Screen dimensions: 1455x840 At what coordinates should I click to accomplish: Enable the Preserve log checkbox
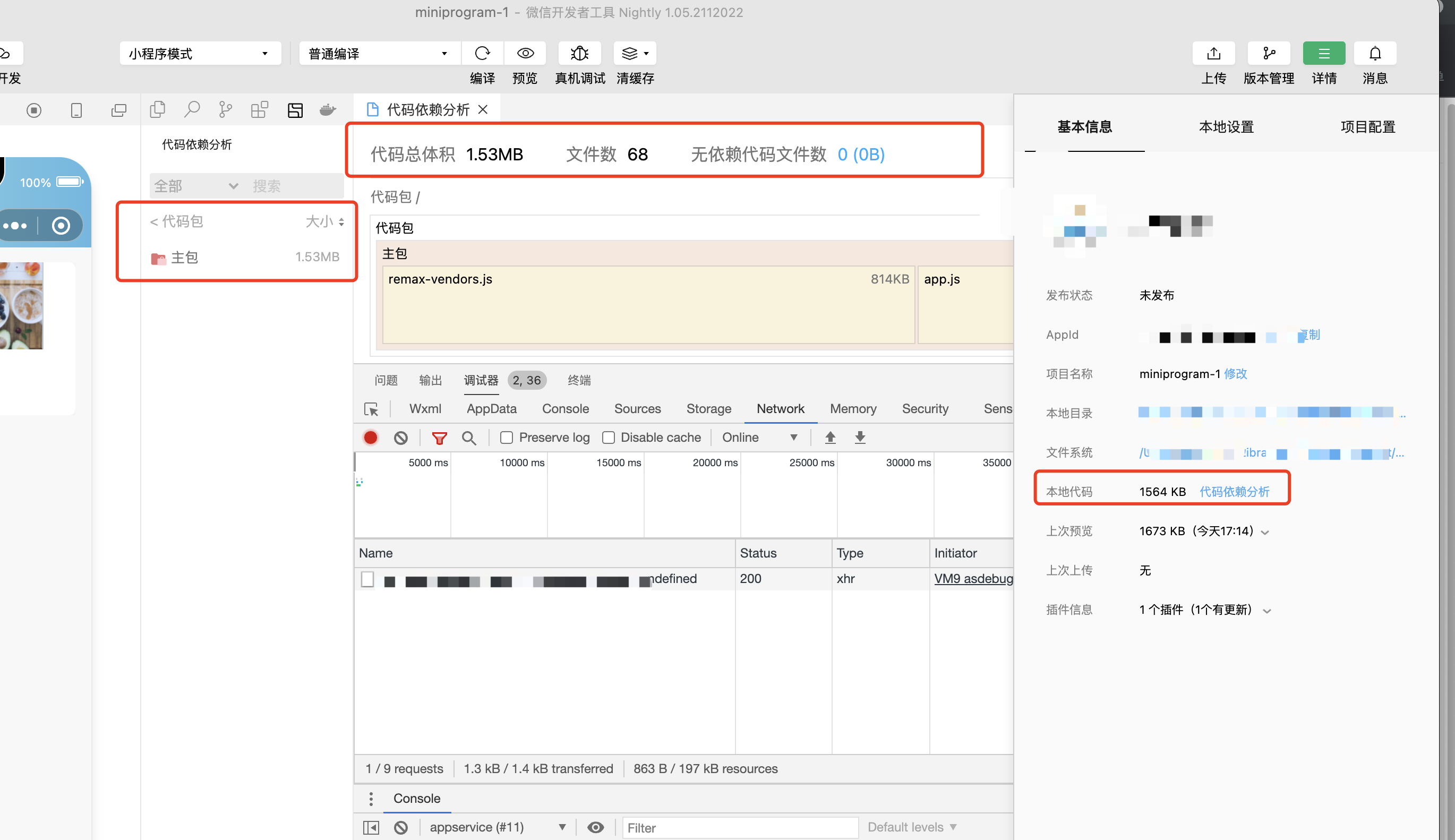[x=507, y=438]
